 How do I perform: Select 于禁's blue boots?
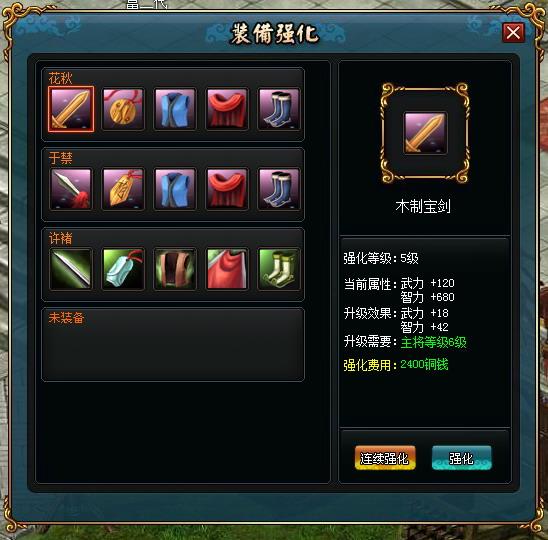(x=279, y=189)
